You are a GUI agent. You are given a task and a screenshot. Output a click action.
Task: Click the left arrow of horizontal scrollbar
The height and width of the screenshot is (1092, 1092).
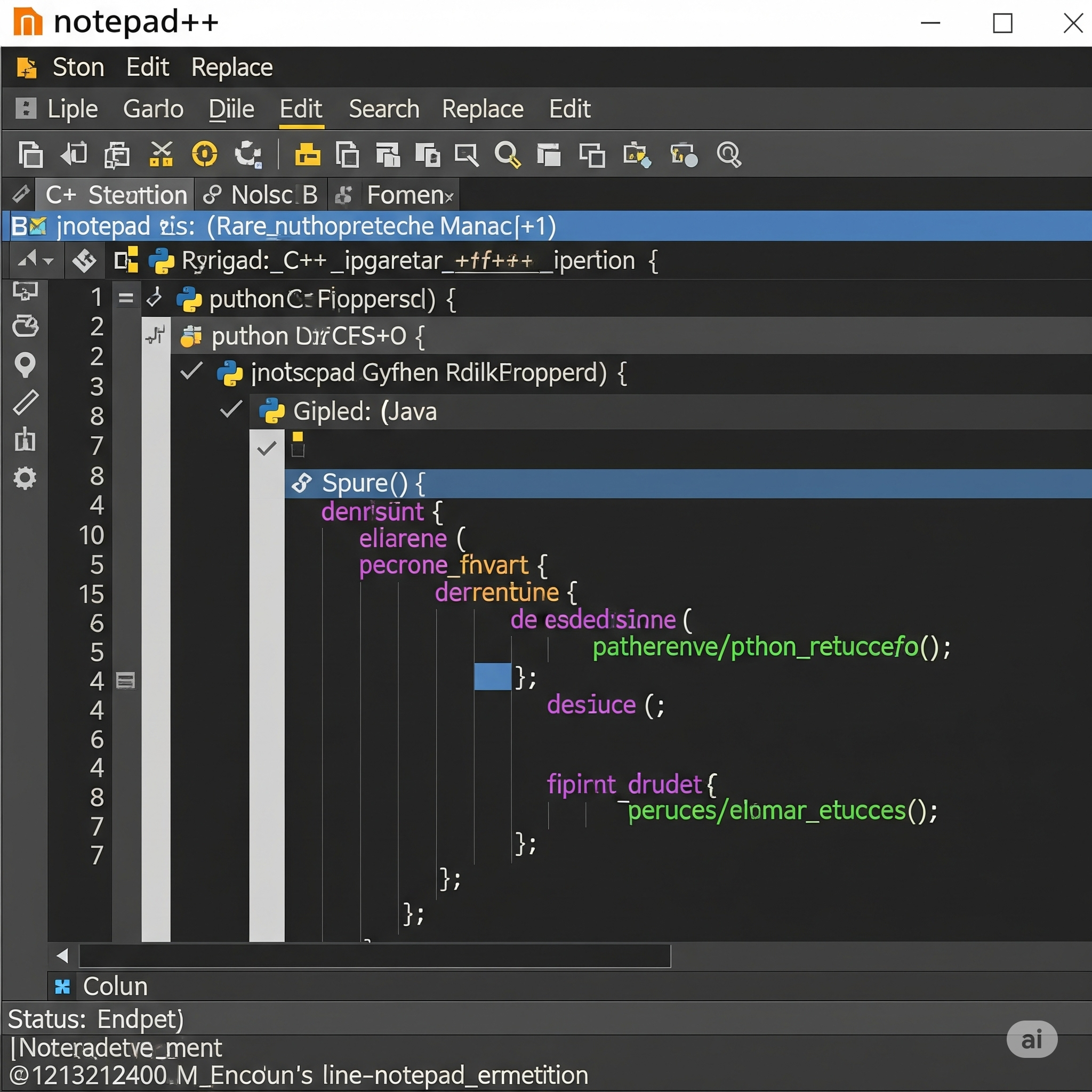[62, 956]
